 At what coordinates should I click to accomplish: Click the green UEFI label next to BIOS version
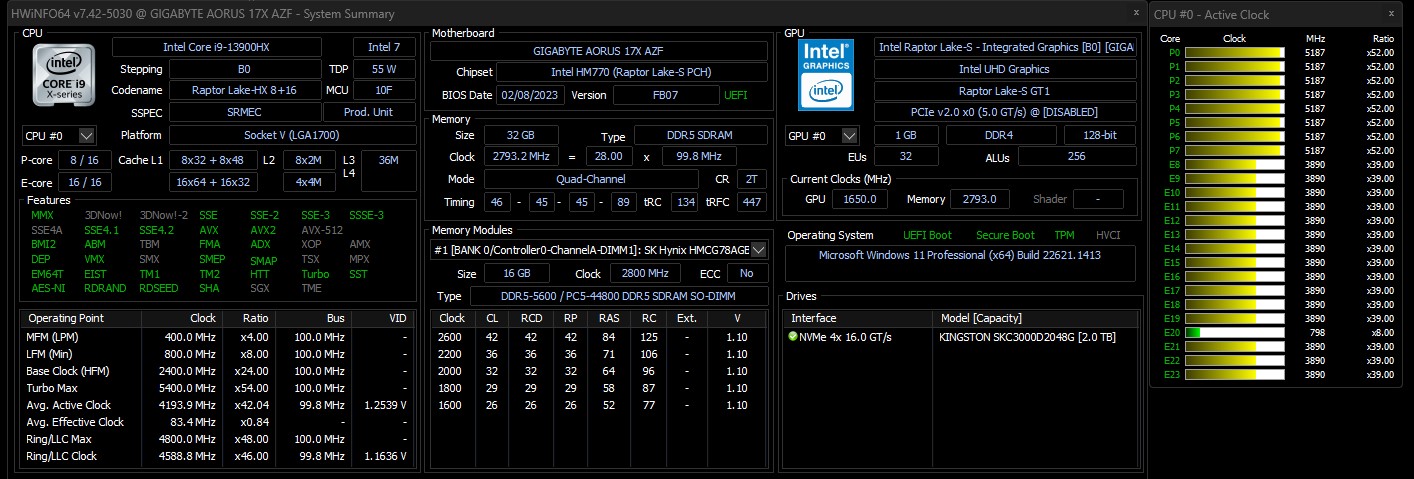(735, 95)
